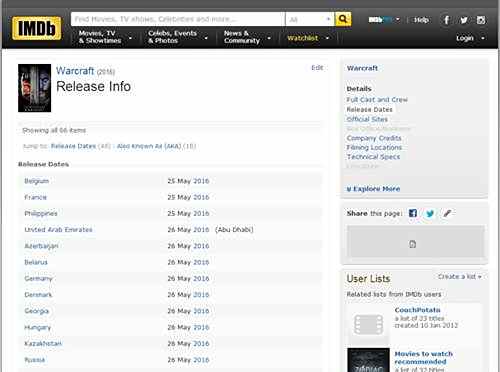Screen dimensions: 500x372
Task: Open Filming Locations link
Action: (x=374, y=147)
